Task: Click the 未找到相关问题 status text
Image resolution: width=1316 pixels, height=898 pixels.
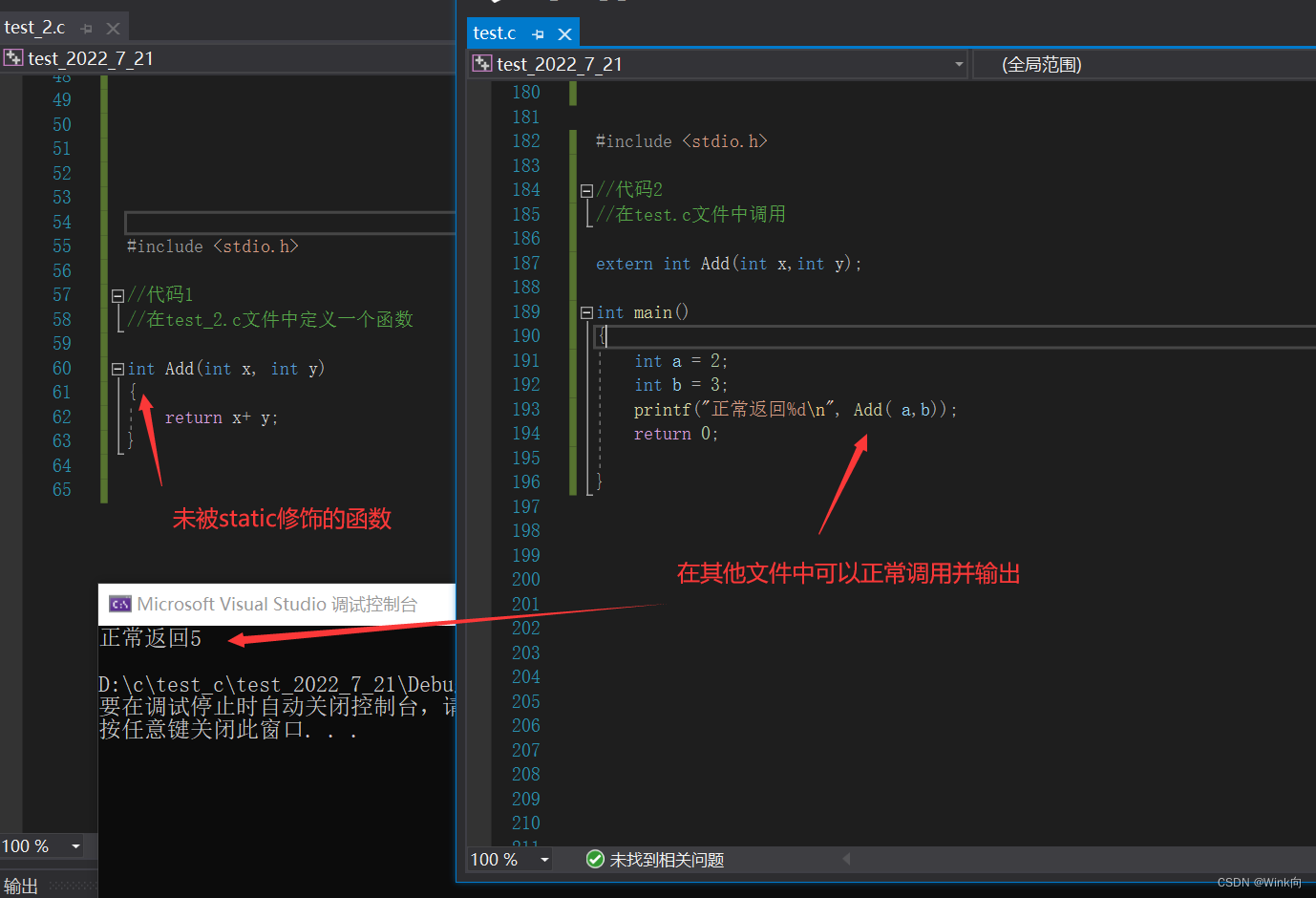Action: 667,860
